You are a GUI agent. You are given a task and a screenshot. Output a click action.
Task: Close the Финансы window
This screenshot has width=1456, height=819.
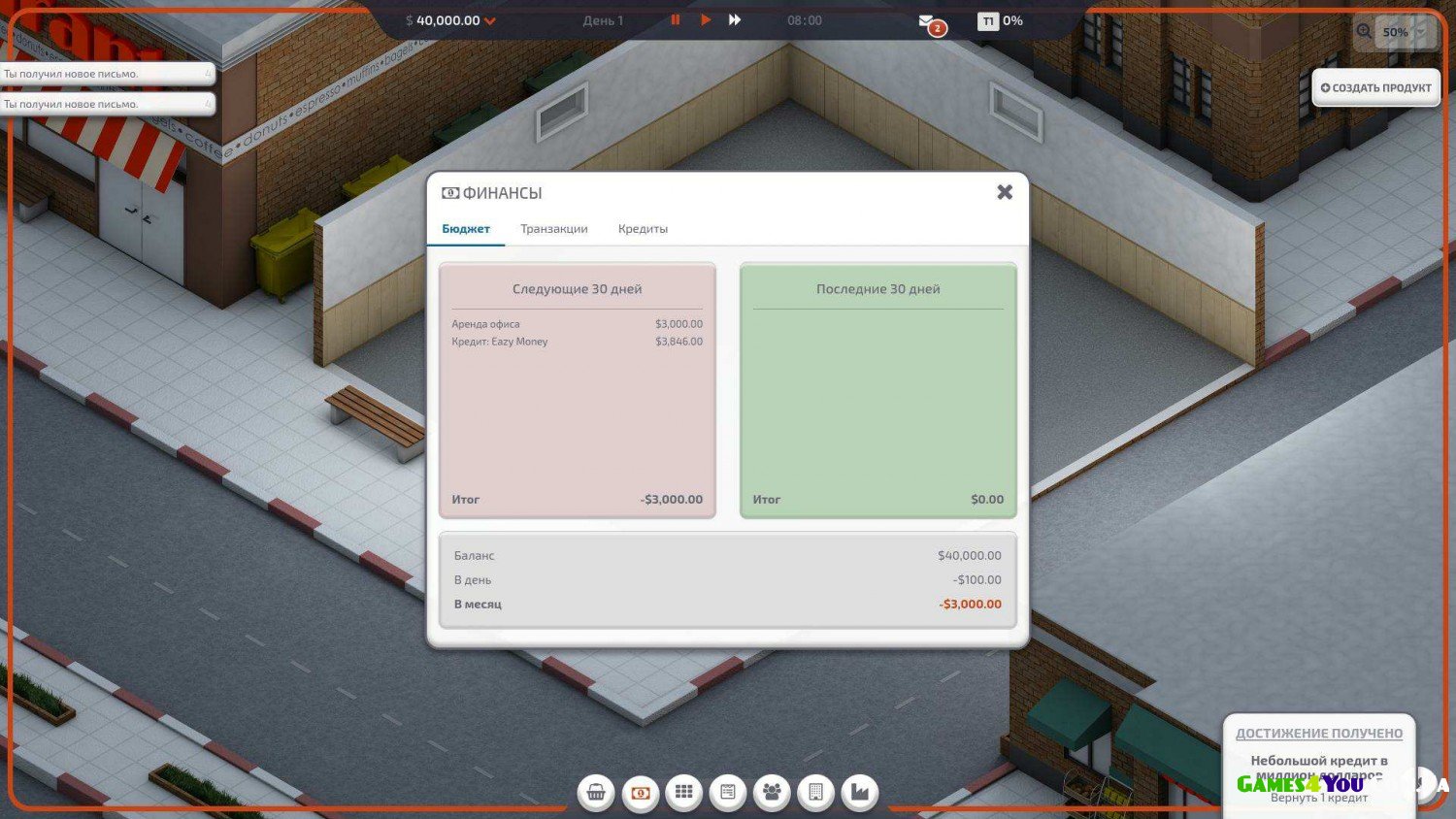1005,192
